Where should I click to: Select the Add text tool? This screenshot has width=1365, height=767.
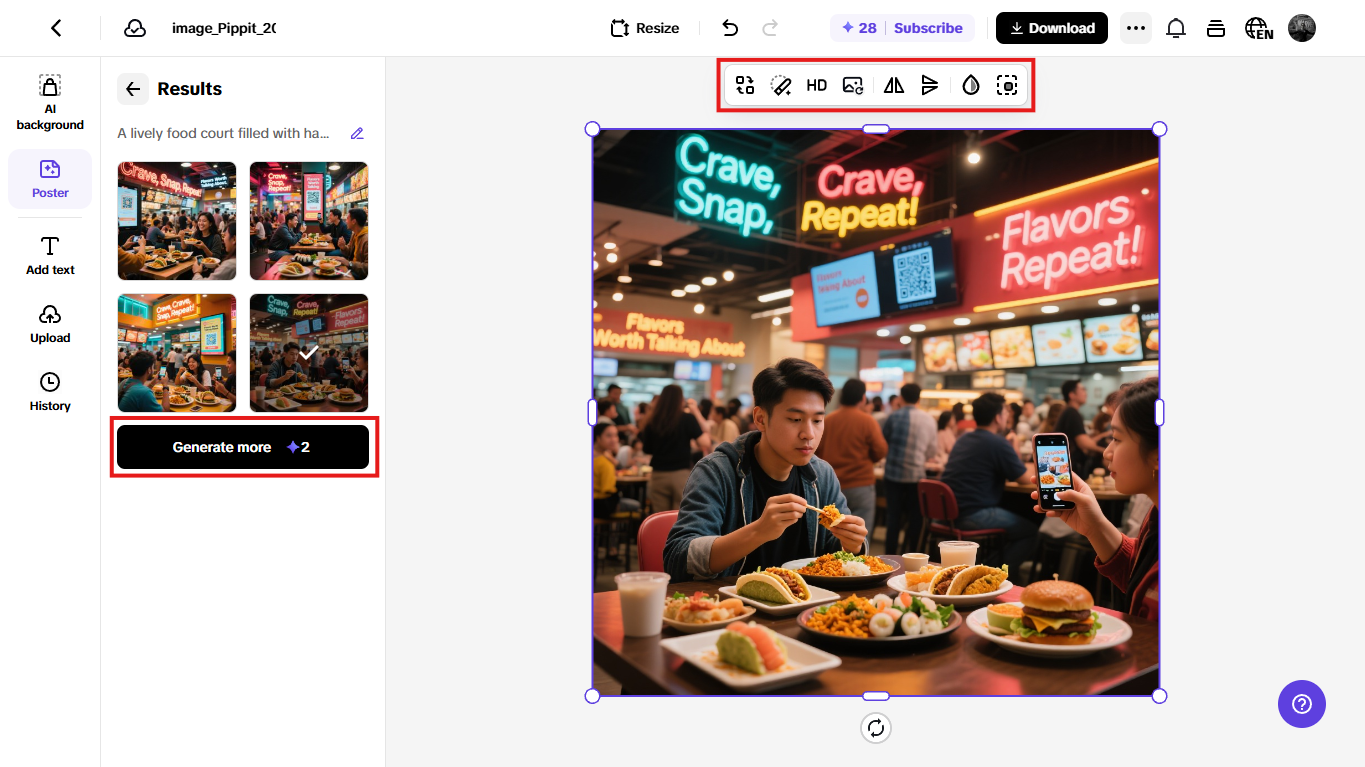click(x=50, y=255)
